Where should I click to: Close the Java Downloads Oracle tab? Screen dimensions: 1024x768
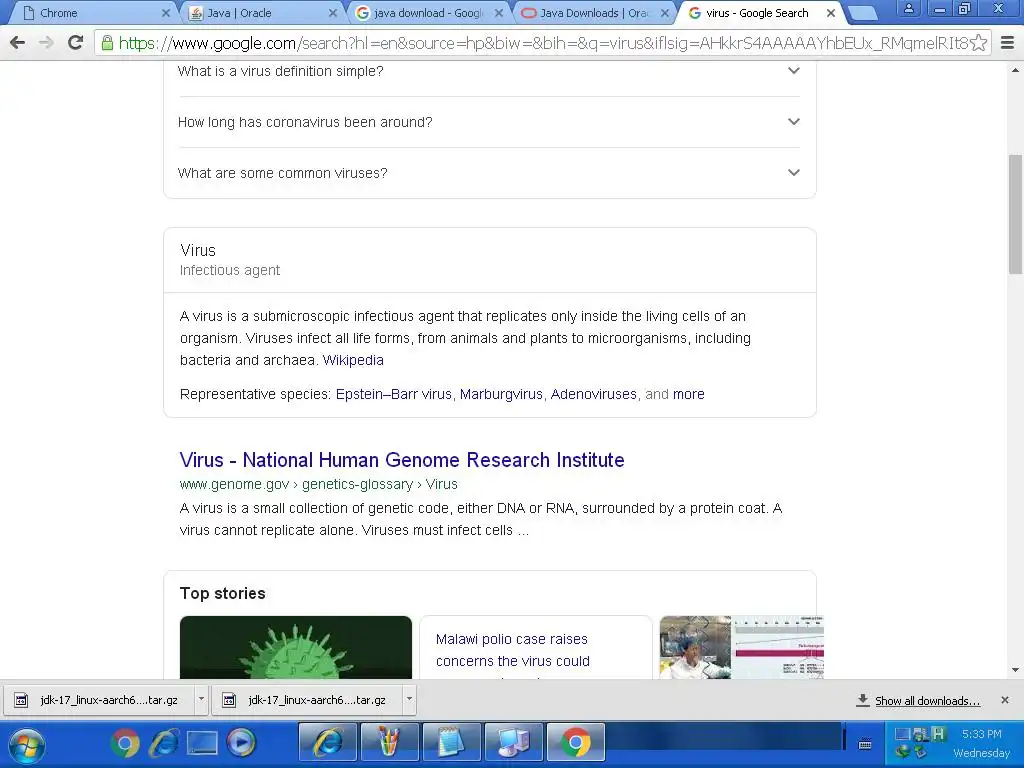tap(665, 13)
